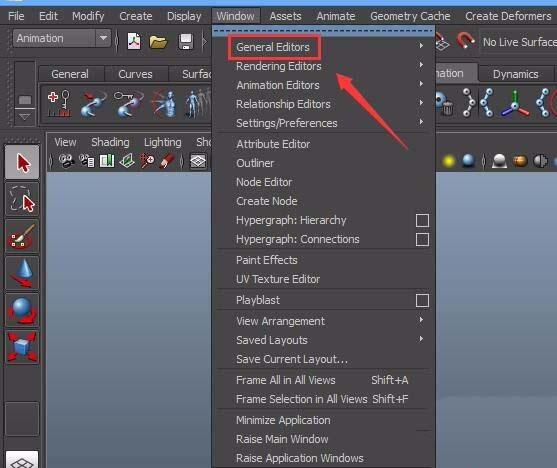Select the arrow Select tool
Viewport: 557px width, 468px height.
(22, 162)
